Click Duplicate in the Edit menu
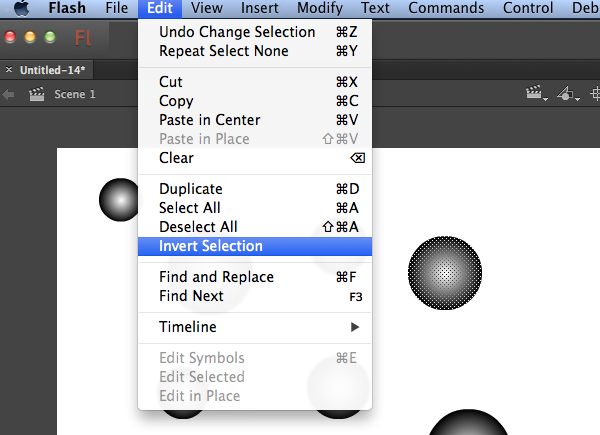Viewport: 600px width, 435px height. 191,189
